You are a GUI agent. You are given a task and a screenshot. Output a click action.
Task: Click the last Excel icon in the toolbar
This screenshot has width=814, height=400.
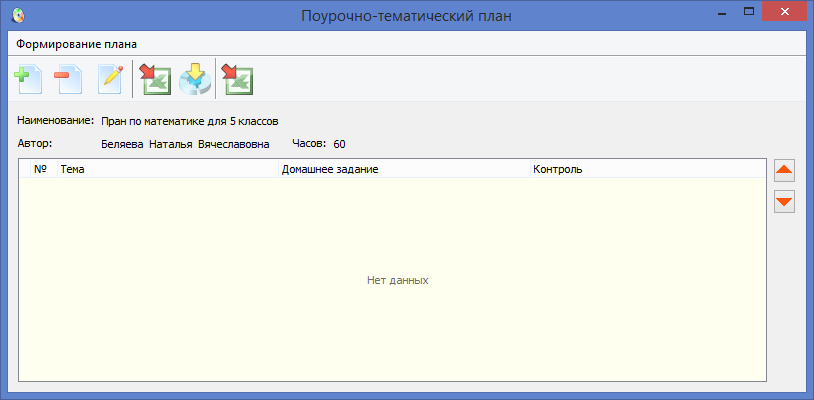(237, 79)
